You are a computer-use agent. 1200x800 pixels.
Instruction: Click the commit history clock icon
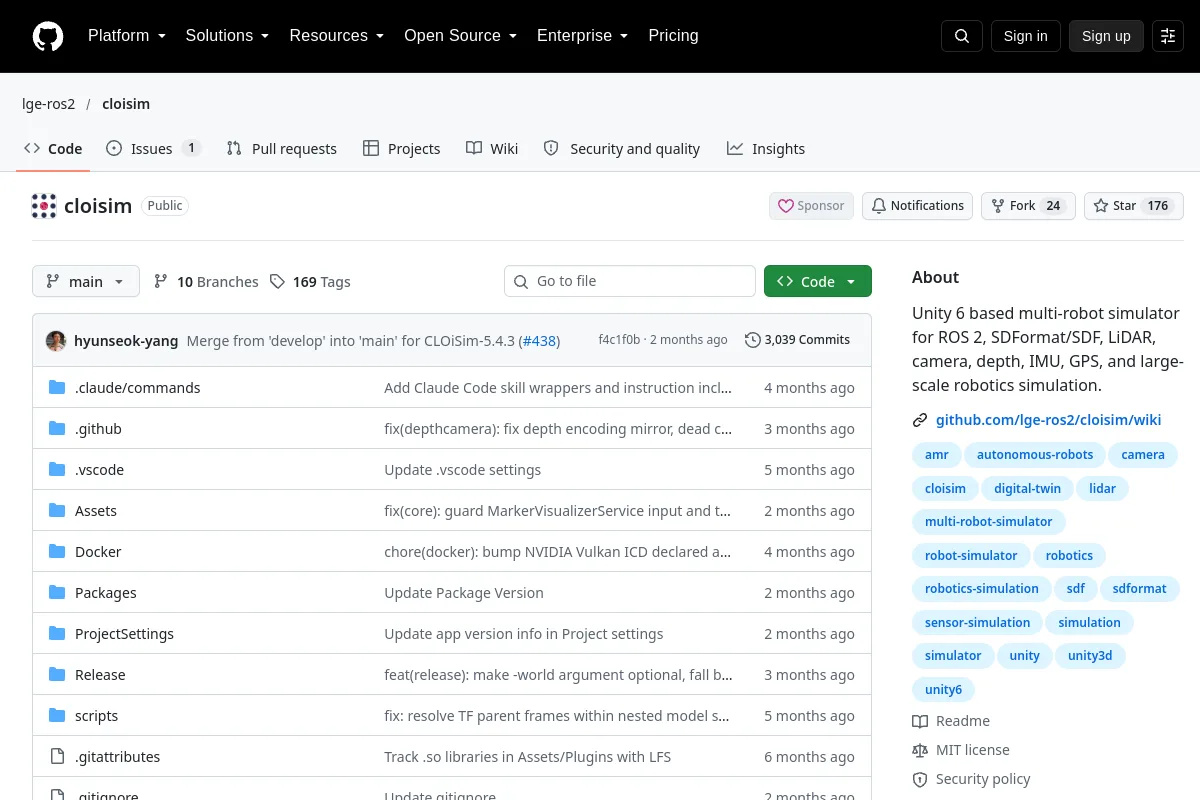(x=753, y=340)
